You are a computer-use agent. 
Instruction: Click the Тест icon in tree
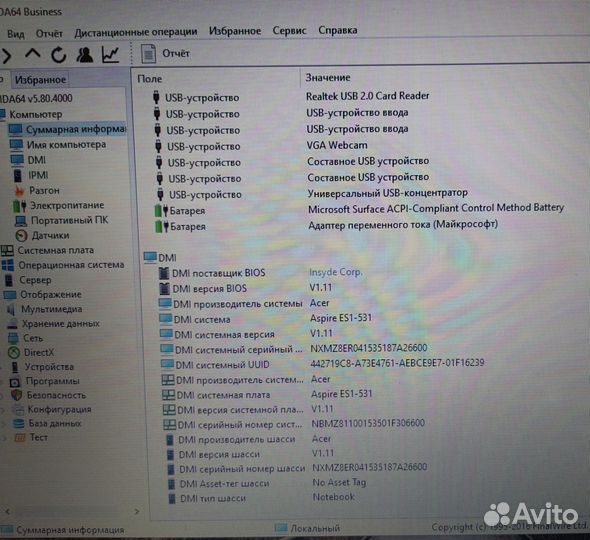coord(20,438)
